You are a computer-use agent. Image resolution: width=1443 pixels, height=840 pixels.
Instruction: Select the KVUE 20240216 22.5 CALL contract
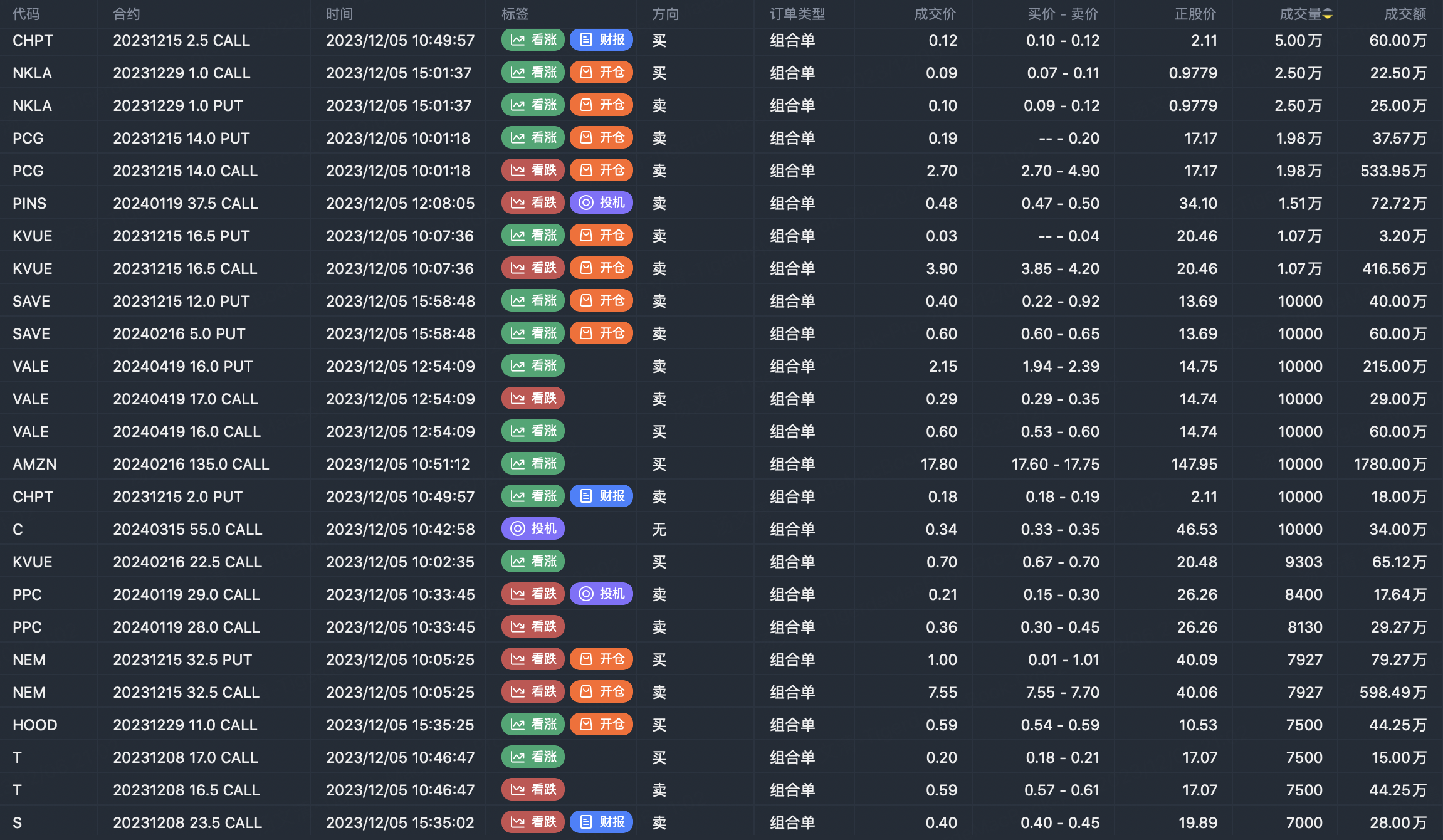tap(187, 562)
